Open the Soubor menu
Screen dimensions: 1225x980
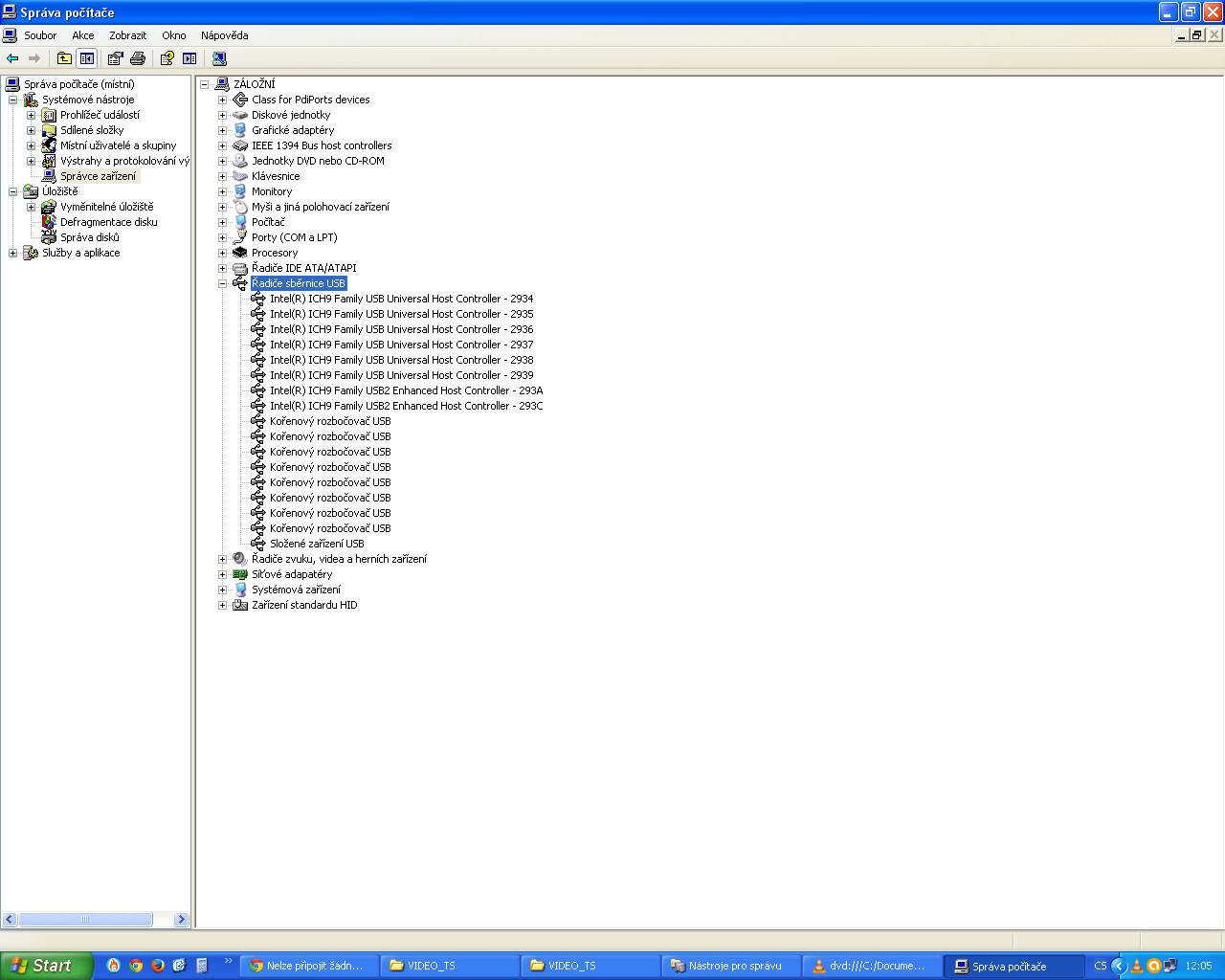[40, 35]
